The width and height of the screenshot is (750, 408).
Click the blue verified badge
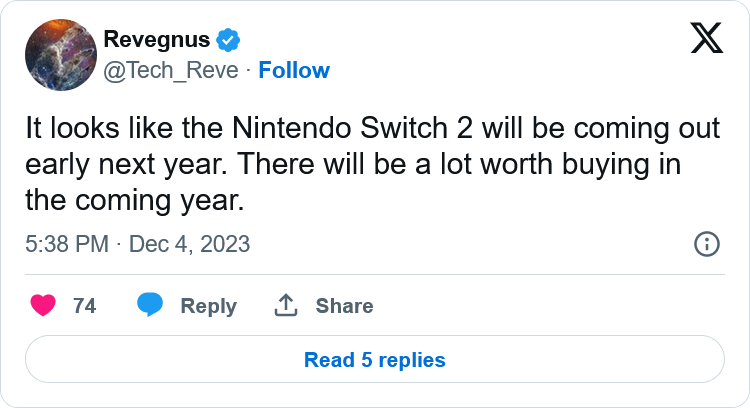coord(228,40)
